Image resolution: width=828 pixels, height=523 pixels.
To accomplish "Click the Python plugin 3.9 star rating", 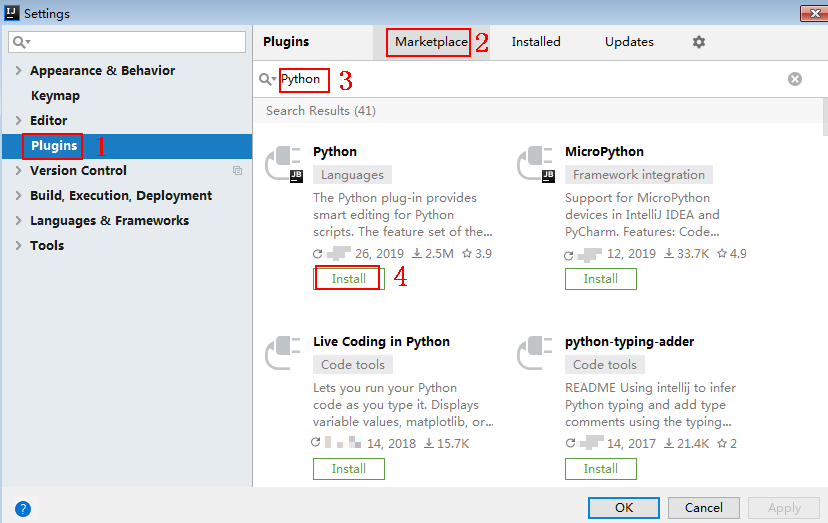I will point(477,254).
